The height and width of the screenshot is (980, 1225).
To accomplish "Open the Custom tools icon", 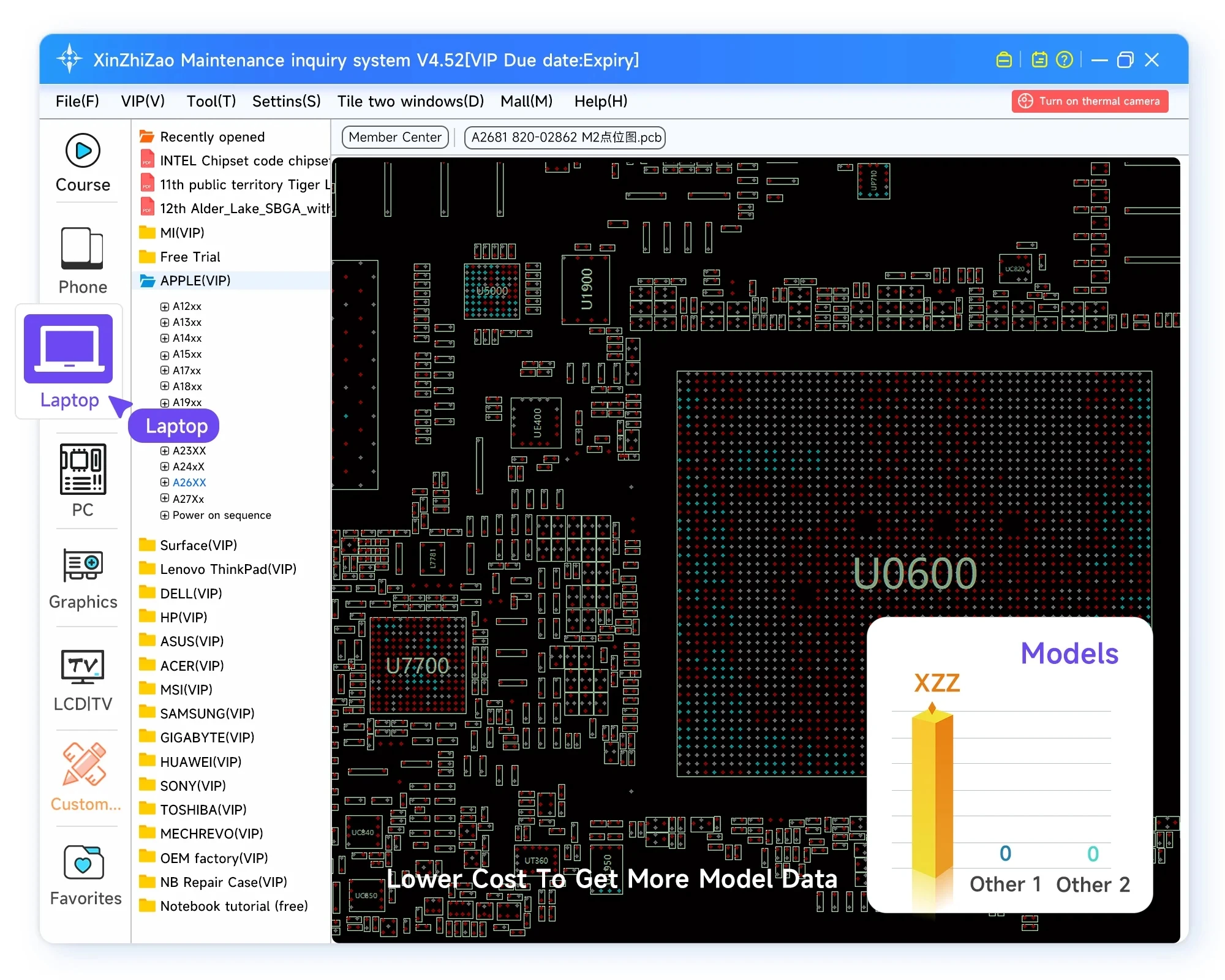I will pos(85,764).
